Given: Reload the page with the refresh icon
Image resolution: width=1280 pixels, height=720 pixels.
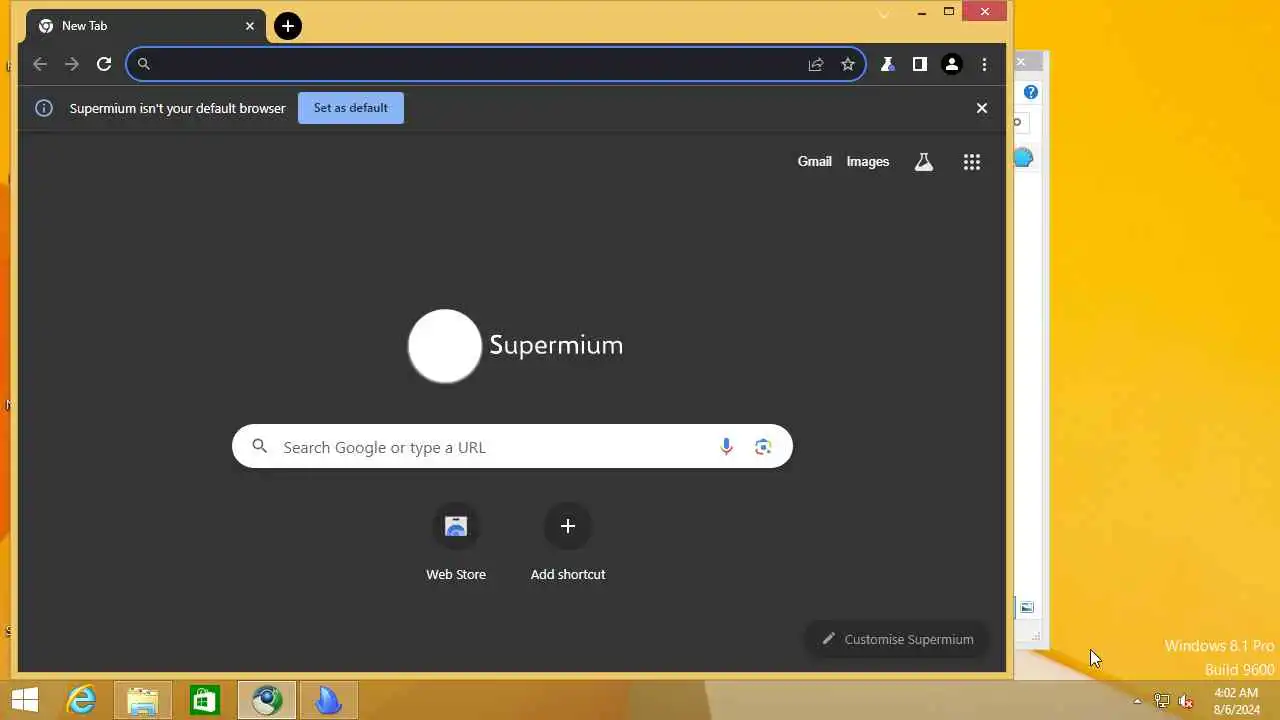Looking at the screenshot, I should click(x=104, y=64).
